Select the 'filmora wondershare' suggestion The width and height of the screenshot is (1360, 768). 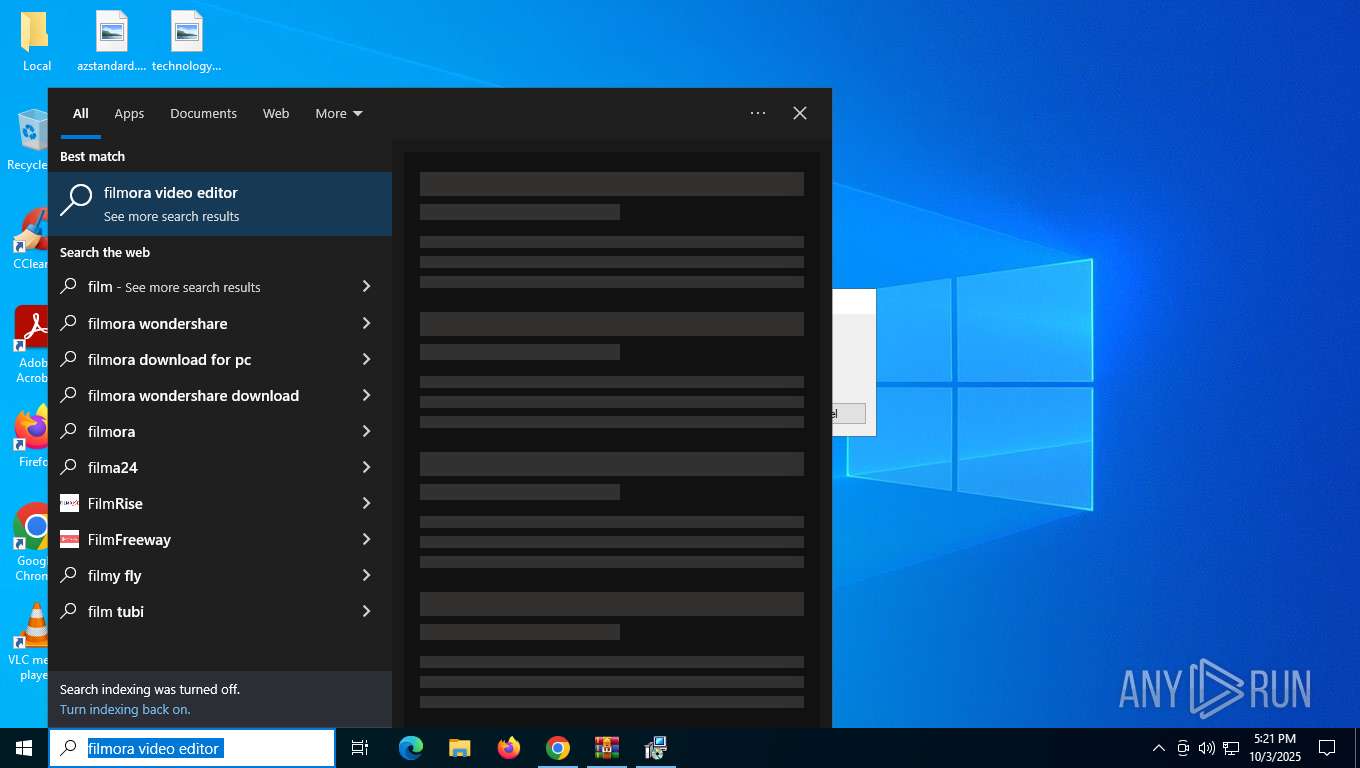(x=200, y=323)
